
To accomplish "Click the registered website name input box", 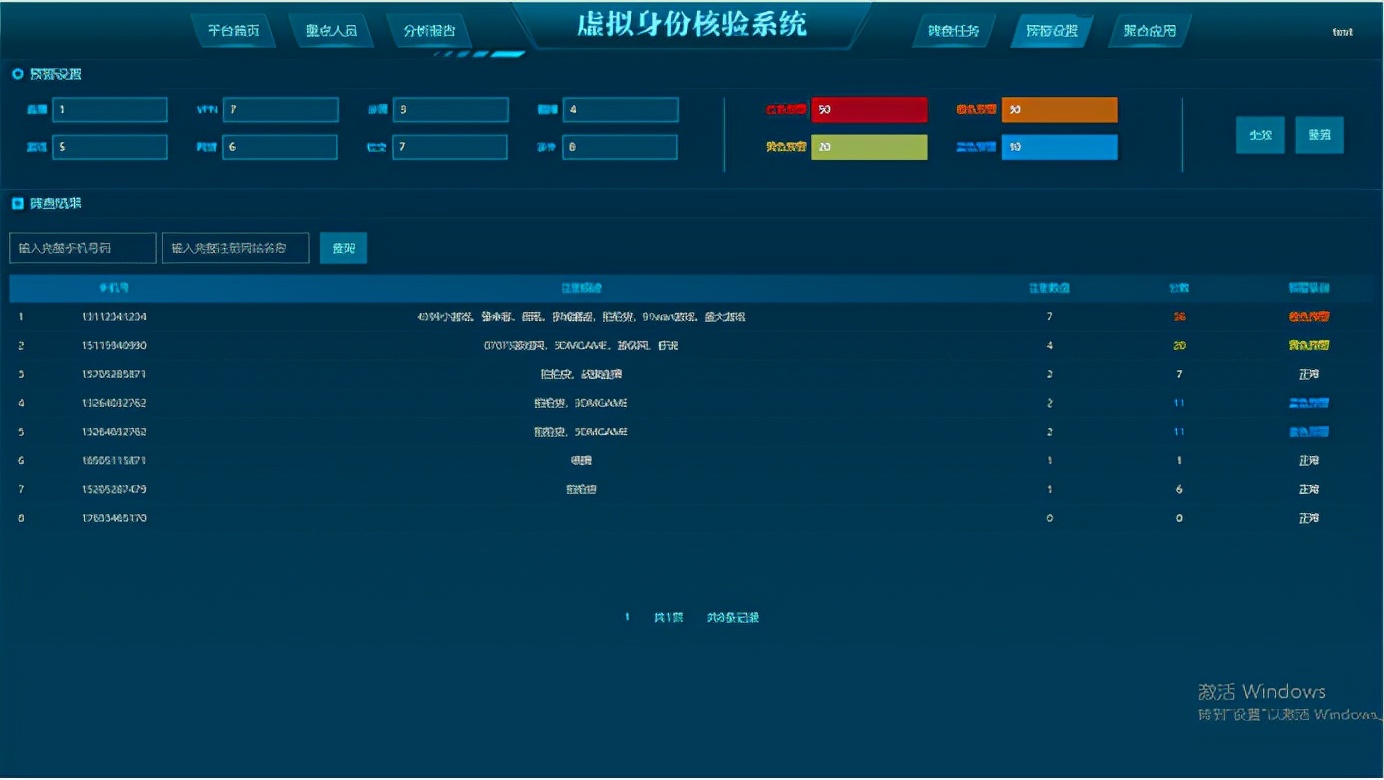I will [235, 247].
